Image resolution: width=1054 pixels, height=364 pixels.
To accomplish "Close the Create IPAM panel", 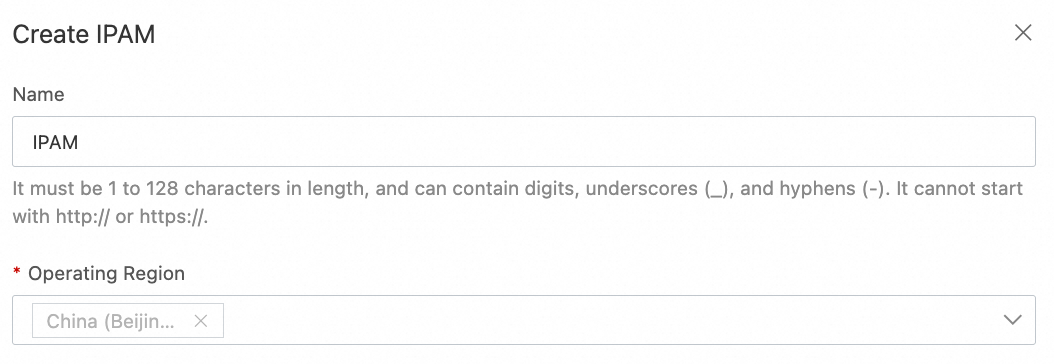I will (1022, 32).
